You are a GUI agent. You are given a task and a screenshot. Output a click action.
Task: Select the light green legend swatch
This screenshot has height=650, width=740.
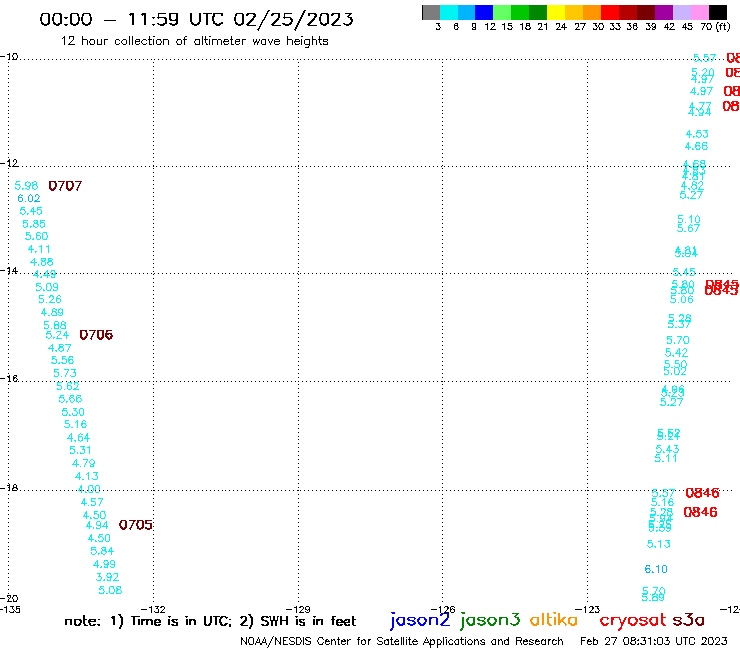502,12
